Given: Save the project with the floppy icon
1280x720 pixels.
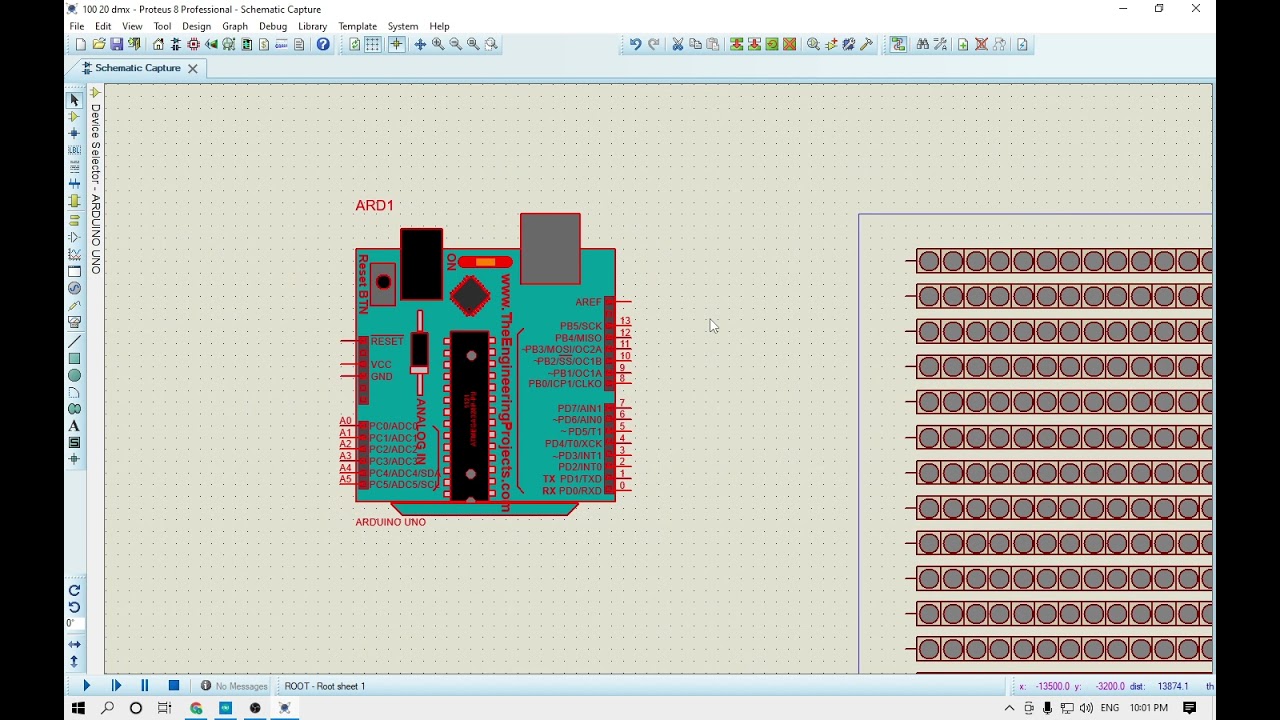Looking at the screenshot, I should [x=116, y=44].
